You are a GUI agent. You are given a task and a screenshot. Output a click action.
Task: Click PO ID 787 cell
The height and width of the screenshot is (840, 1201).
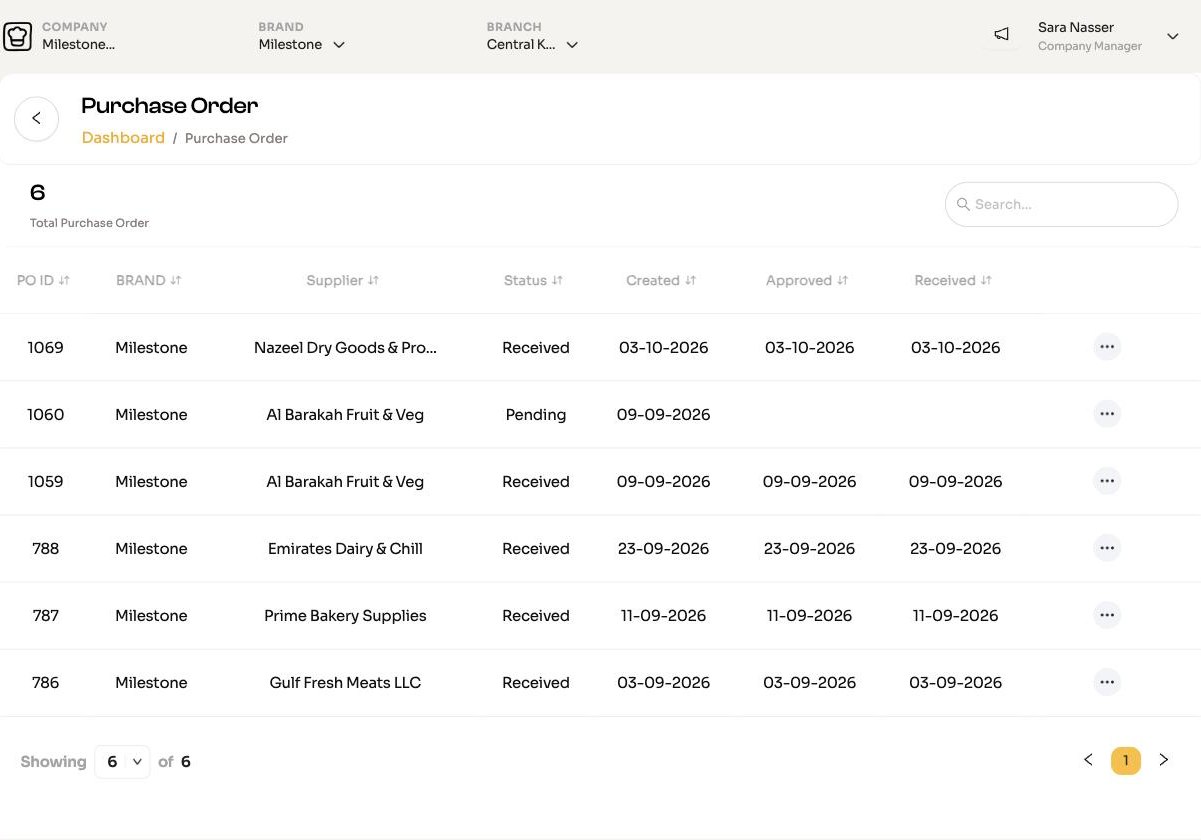[x=45, y=616]
